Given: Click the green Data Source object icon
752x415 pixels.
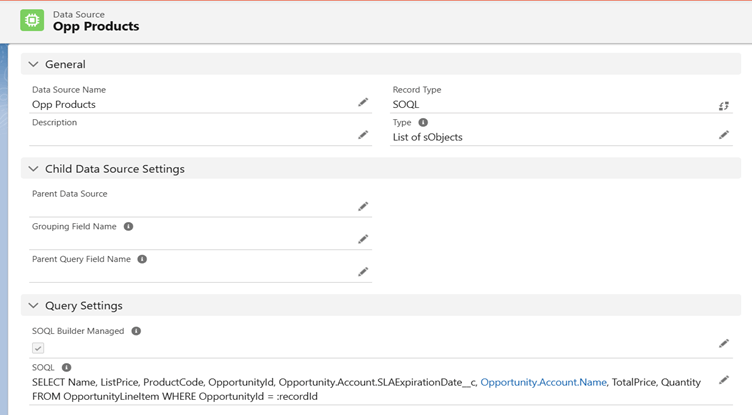Looking at the screenshot, I should pyautogui.click(x=32, y=20).
